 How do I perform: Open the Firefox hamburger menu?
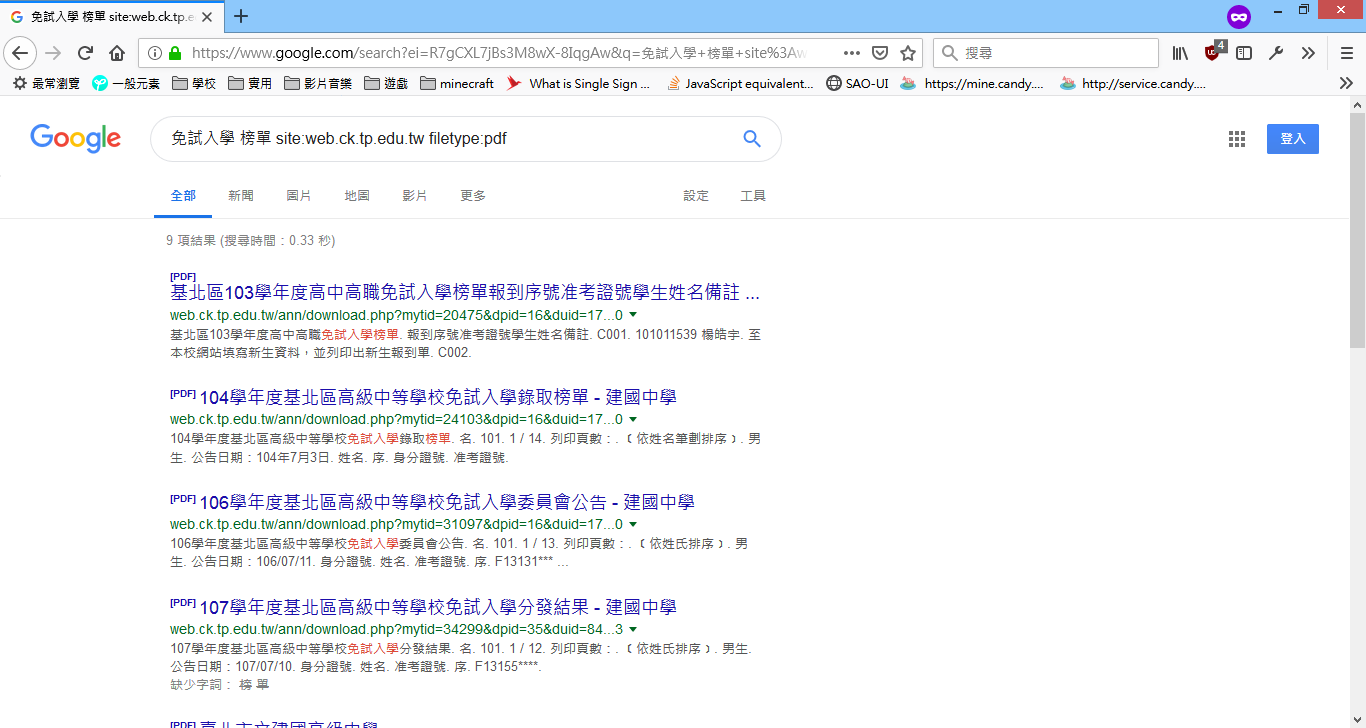[x=1347, y=53]
